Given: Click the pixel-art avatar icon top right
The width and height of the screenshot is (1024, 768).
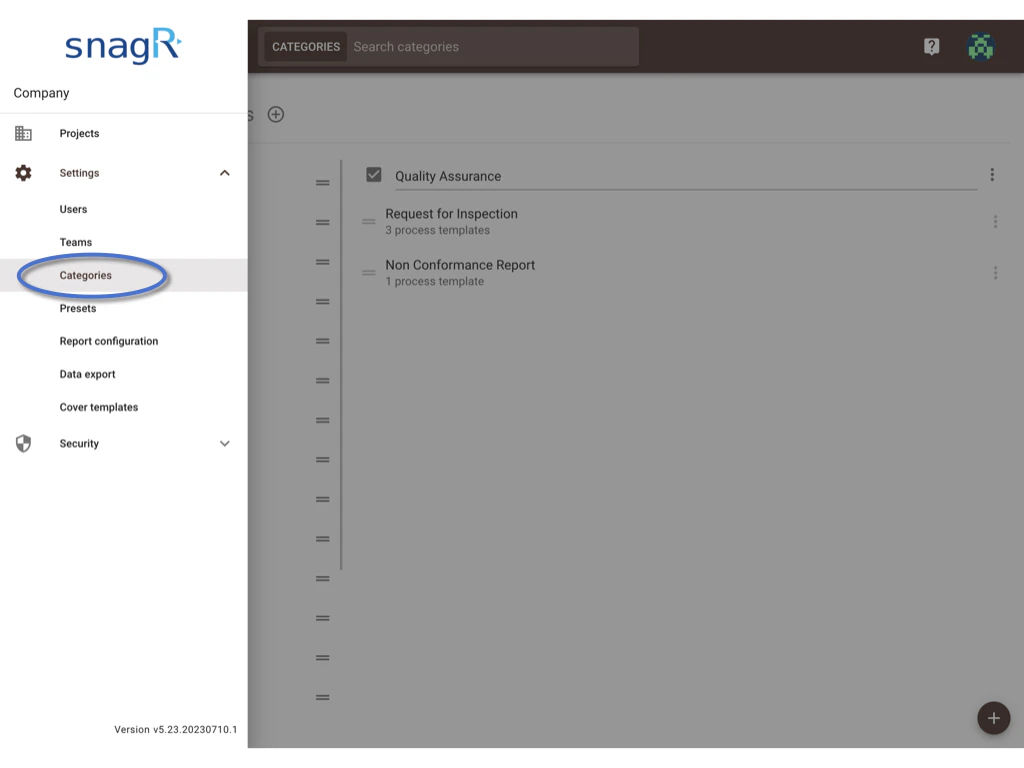Looking at the screenshot, I should tap(981, 46).
